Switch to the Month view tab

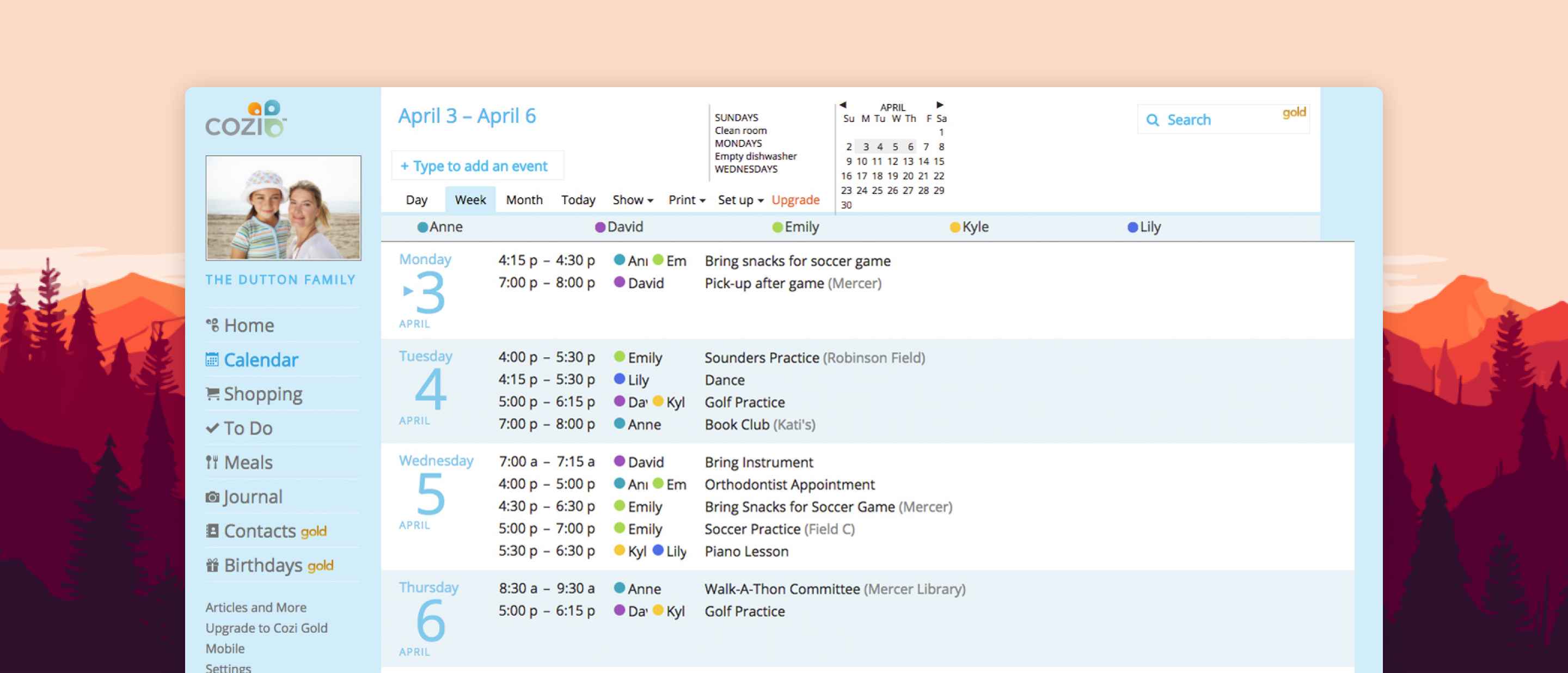[x=524, y=200]
